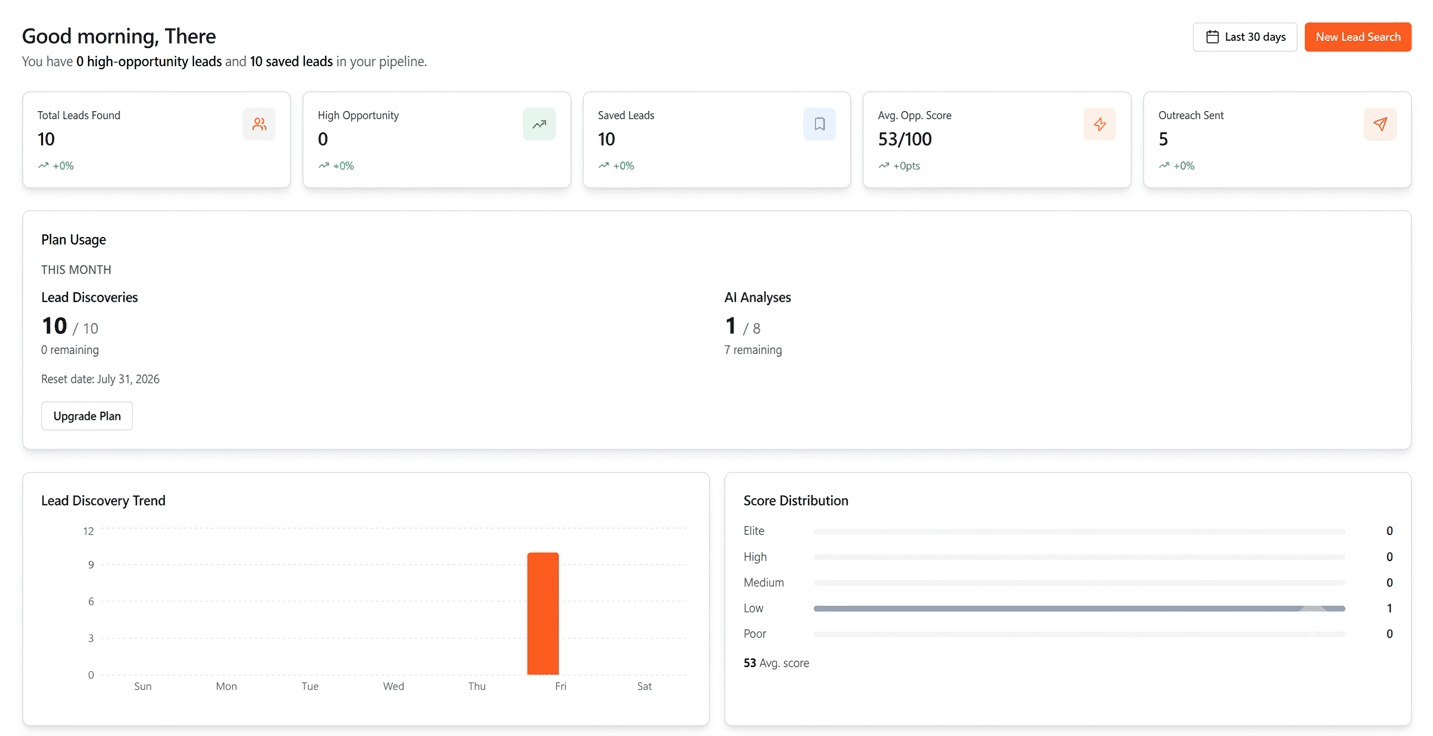Click trend arrow under Saved Leads value
This screenshot has height=736, width=1433.
(603, 166)
